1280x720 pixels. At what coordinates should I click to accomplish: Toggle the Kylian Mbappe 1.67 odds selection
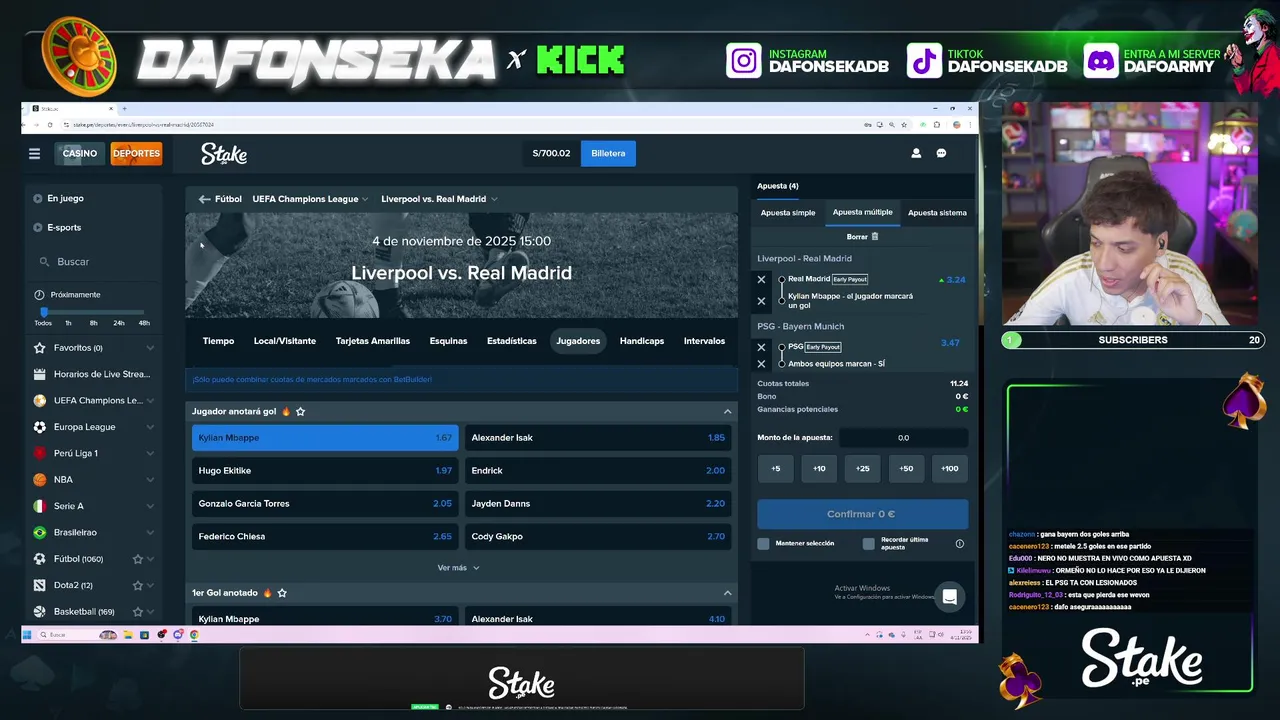tap(325, 438)
